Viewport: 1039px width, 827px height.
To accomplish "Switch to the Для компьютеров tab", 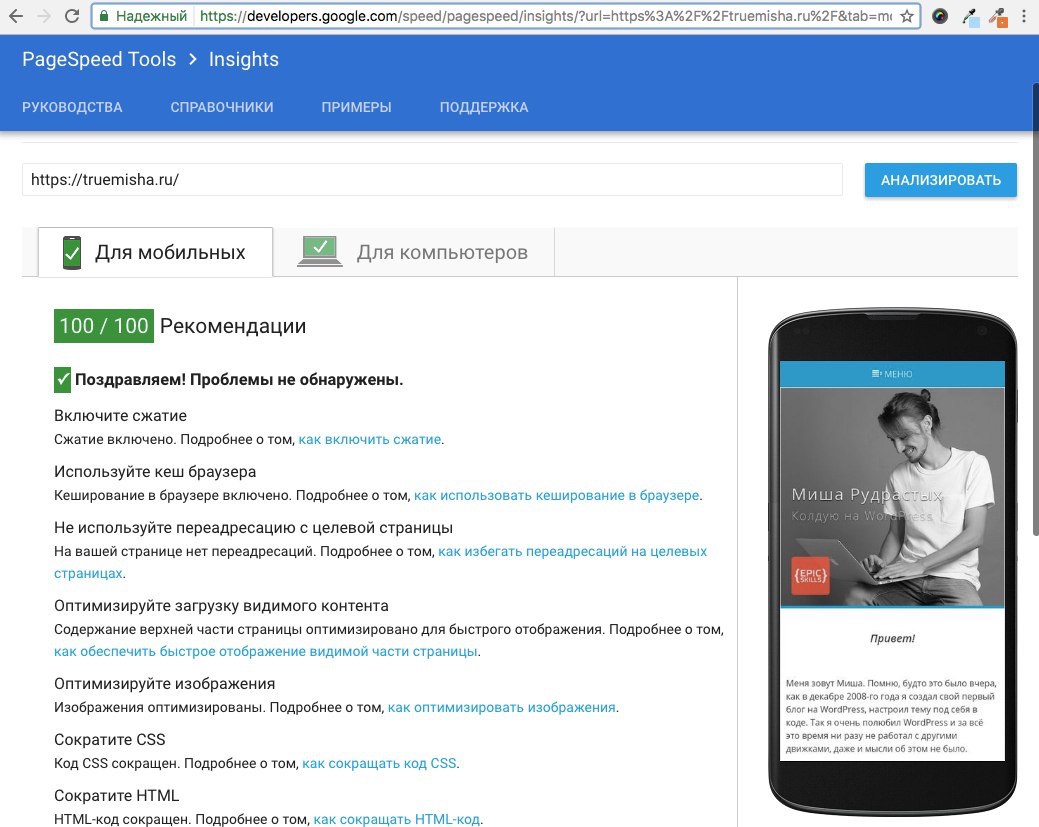I will point(413,252).
